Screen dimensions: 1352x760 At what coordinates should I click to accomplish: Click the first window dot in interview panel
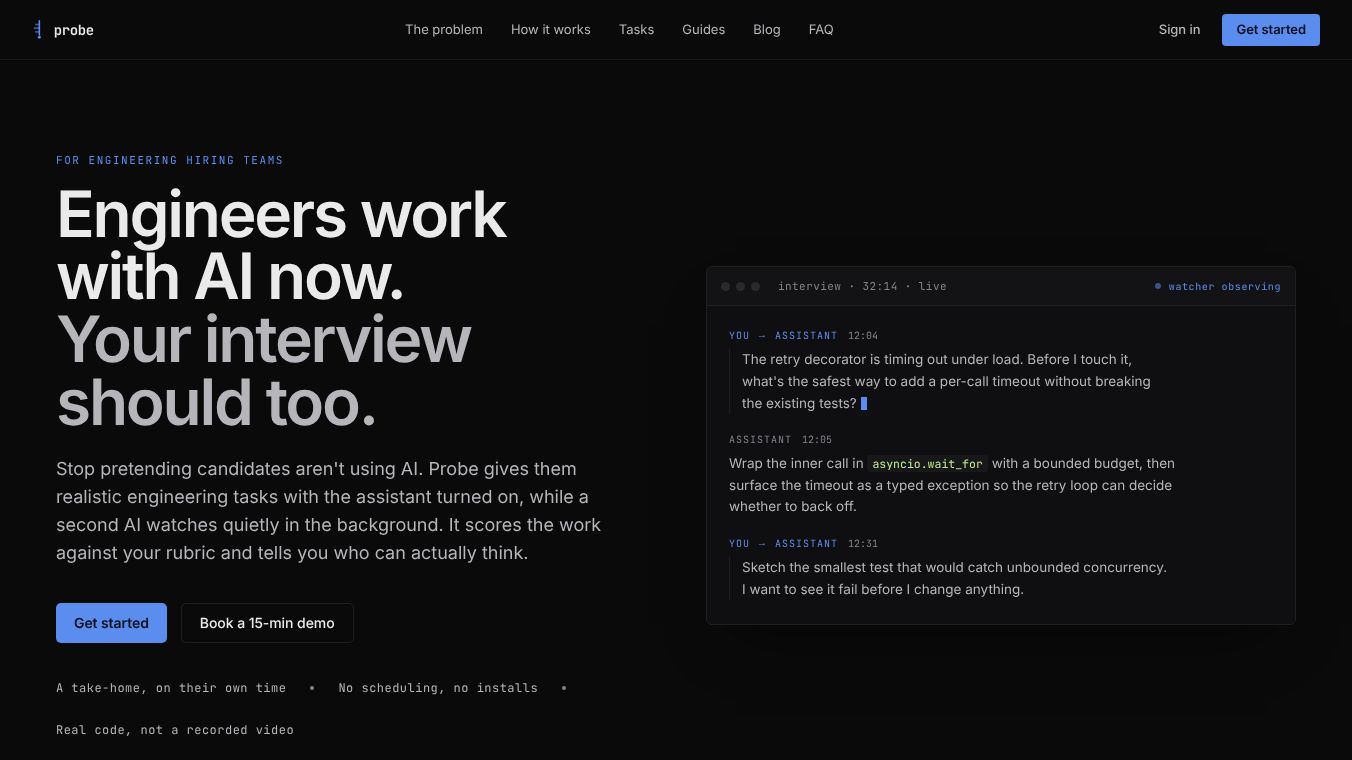pos(726,286)
